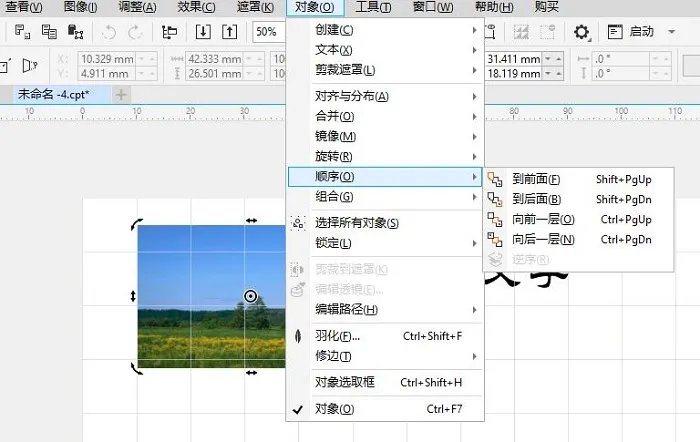The height and width of the screenshot is (442, 700).
Task: Click the top-left rotation handle of image
Action: 137,224
